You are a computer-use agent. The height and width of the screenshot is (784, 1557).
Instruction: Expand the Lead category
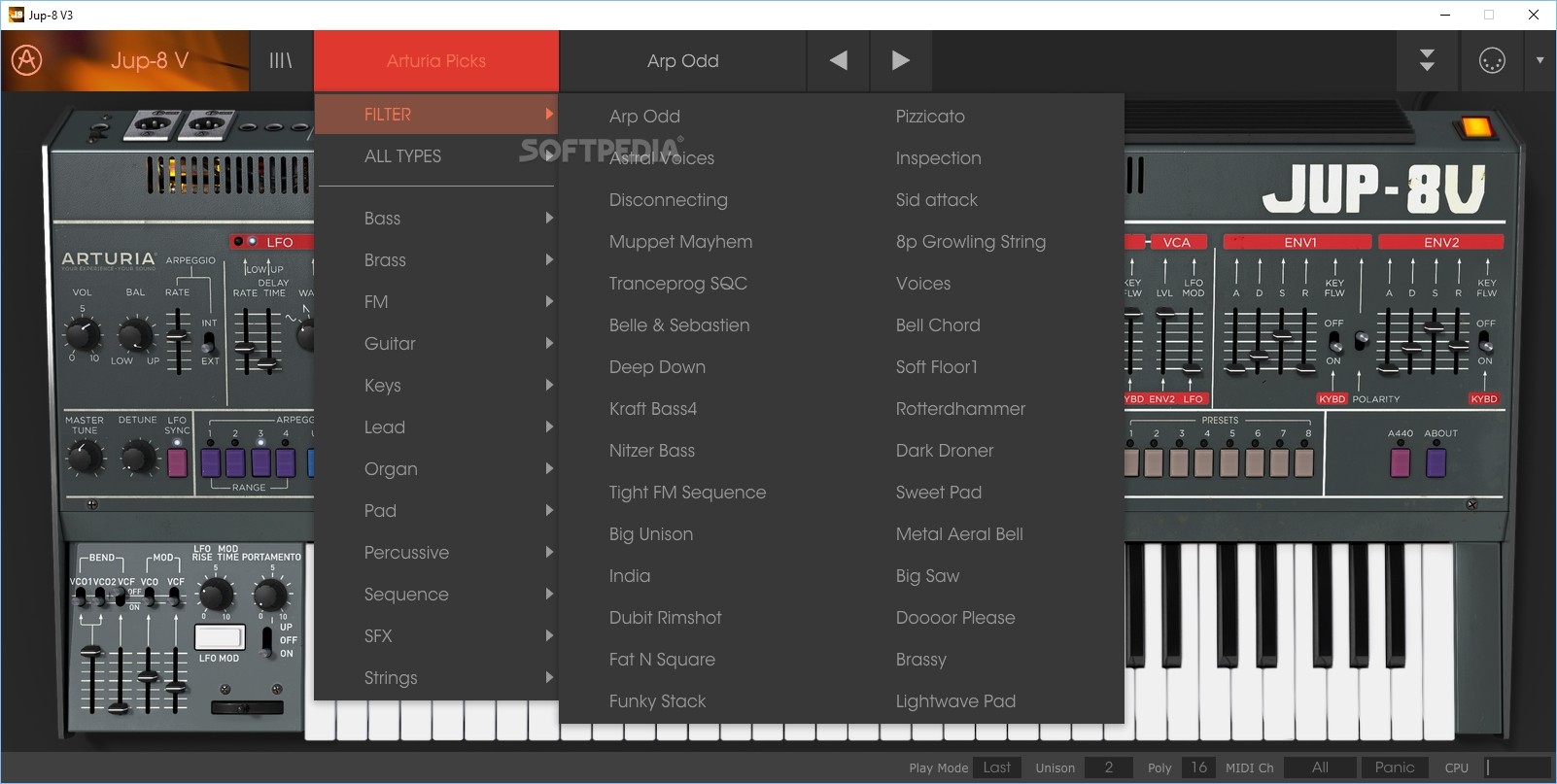[436, 426]
